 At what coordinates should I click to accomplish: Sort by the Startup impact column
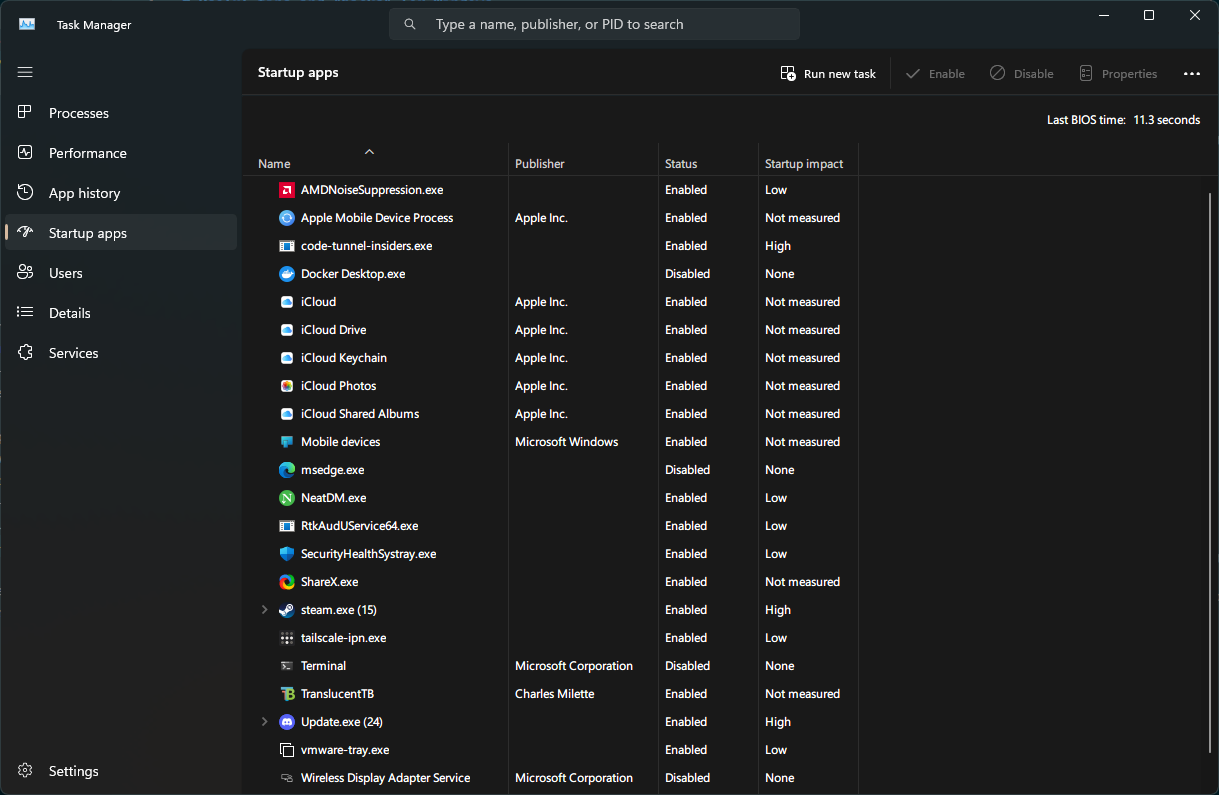(x=804, y=164)
